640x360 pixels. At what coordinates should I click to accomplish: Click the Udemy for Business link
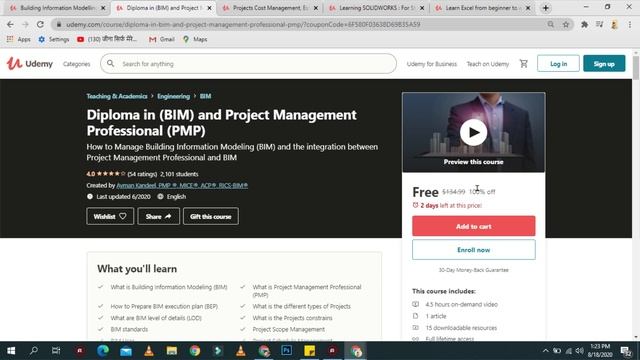click(431, 64)
